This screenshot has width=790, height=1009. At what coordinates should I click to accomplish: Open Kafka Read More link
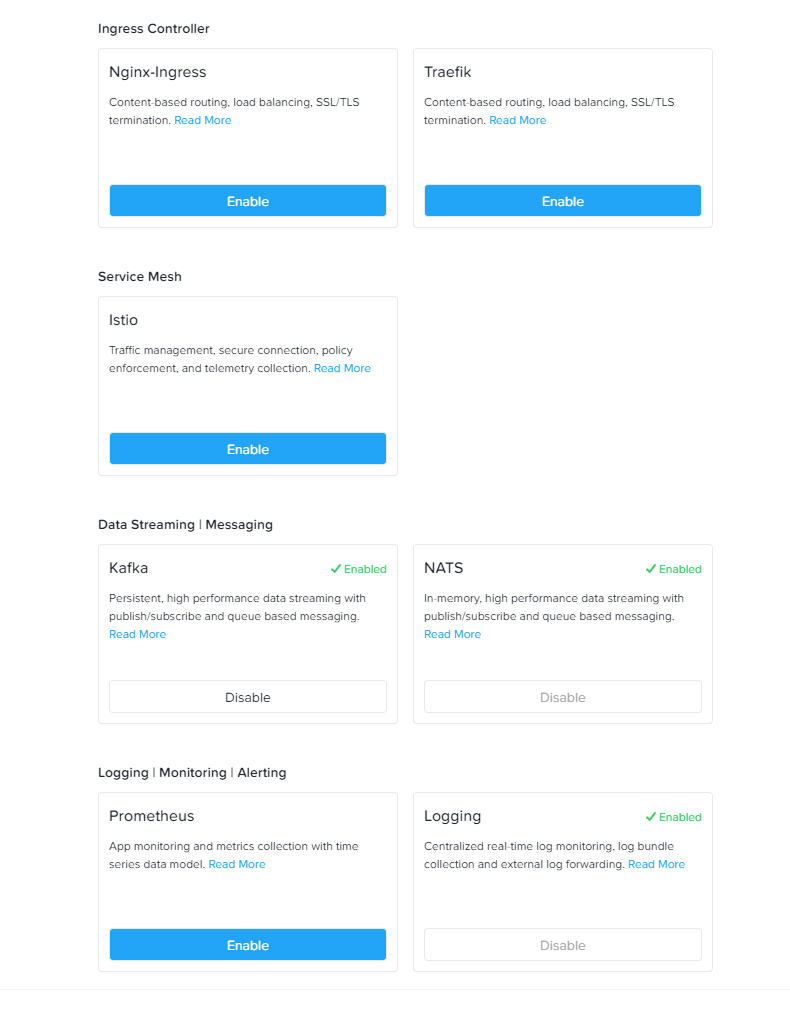138,634
